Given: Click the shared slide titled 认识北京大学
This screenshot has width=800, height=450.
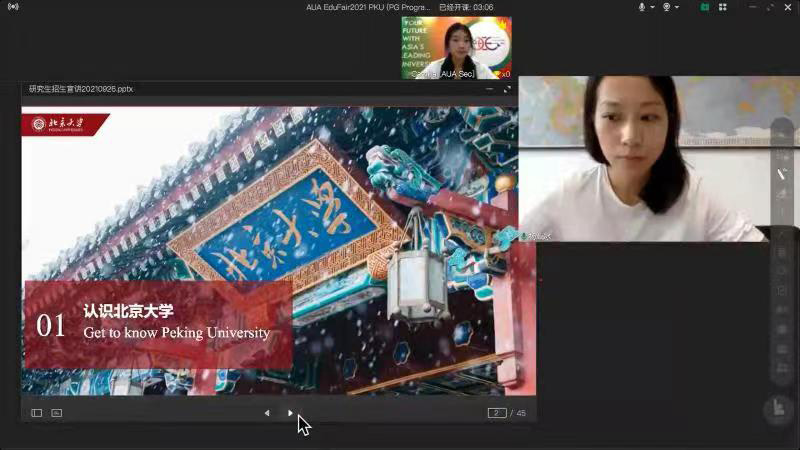Looking at the screenshot, I should coord(279,251).
